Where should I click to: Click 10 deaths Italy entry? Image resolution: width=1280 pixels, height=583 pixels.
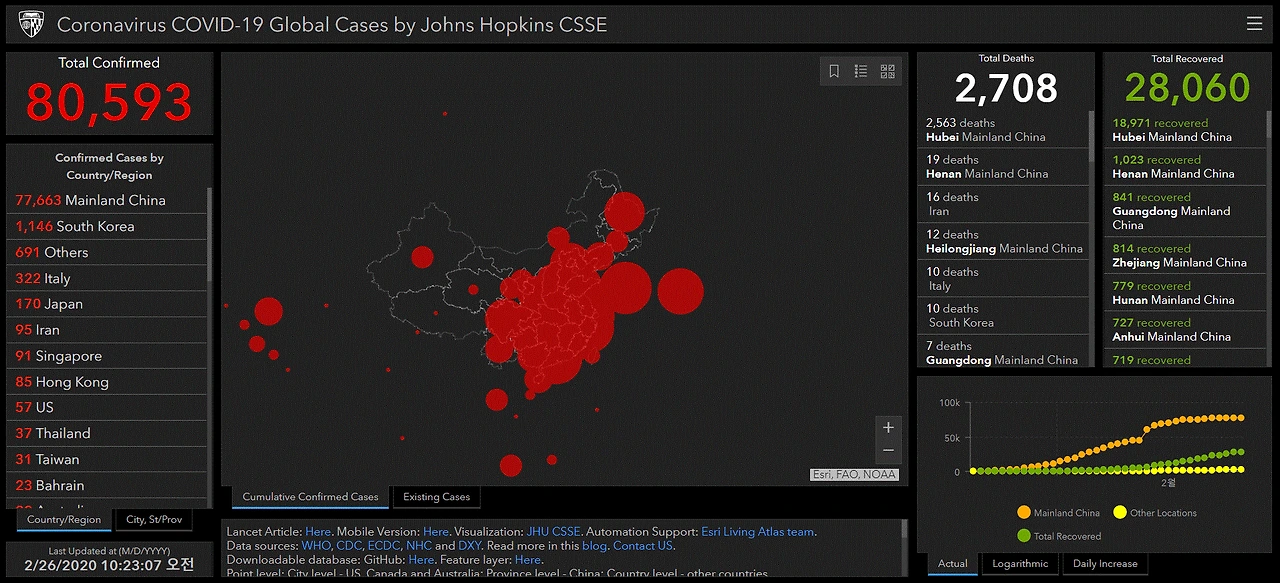(x=1003, y=278)
